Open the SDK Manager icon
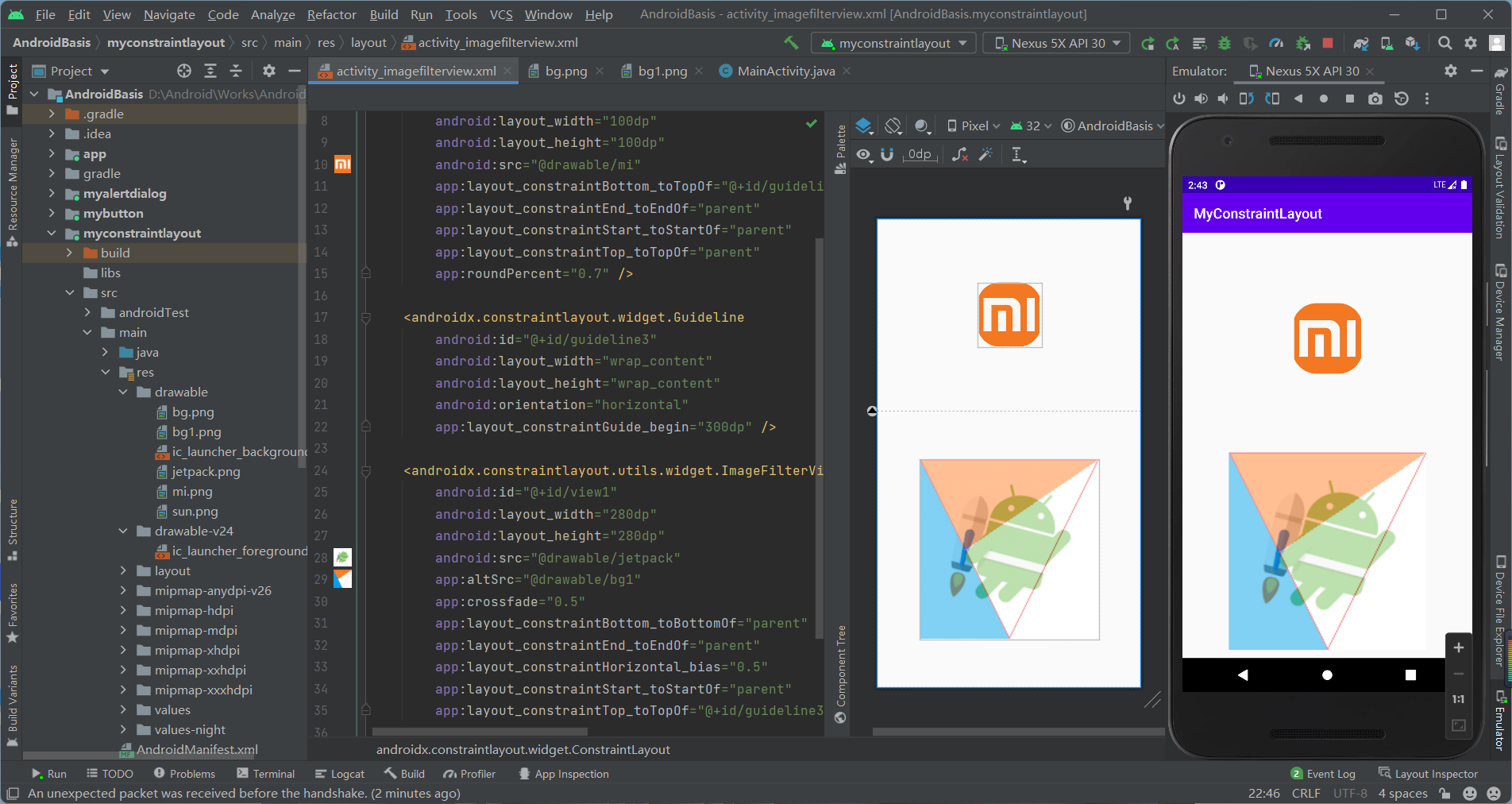 [1412, 43]
